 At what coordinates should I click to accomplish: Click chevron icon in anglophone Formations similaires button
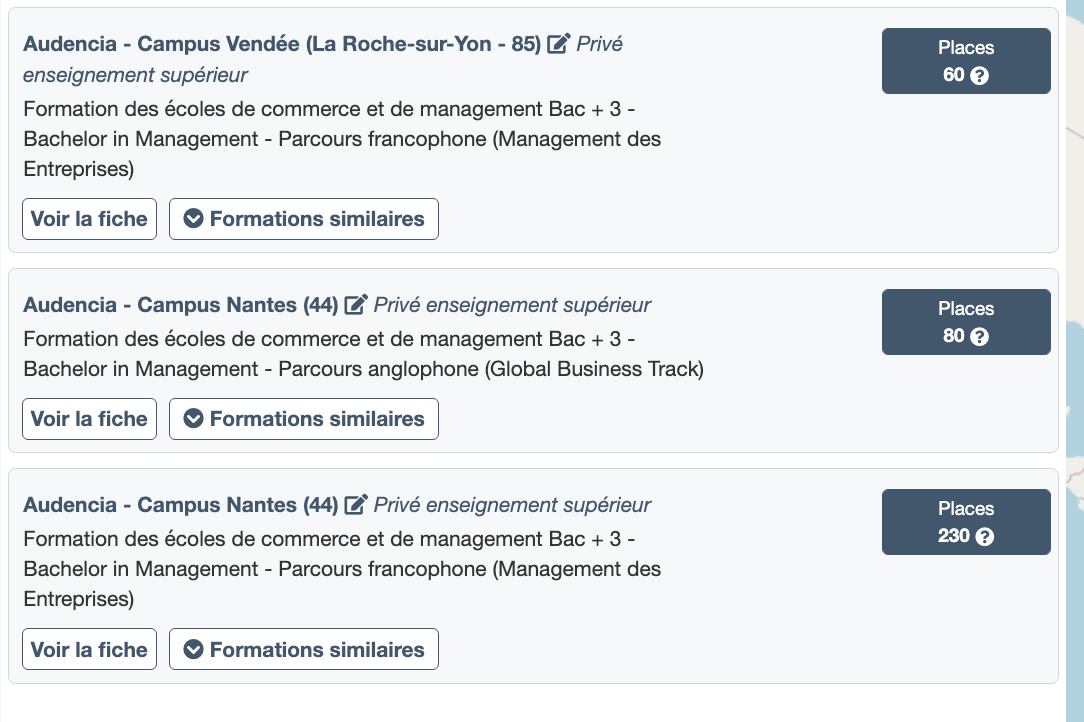[193, 418]
